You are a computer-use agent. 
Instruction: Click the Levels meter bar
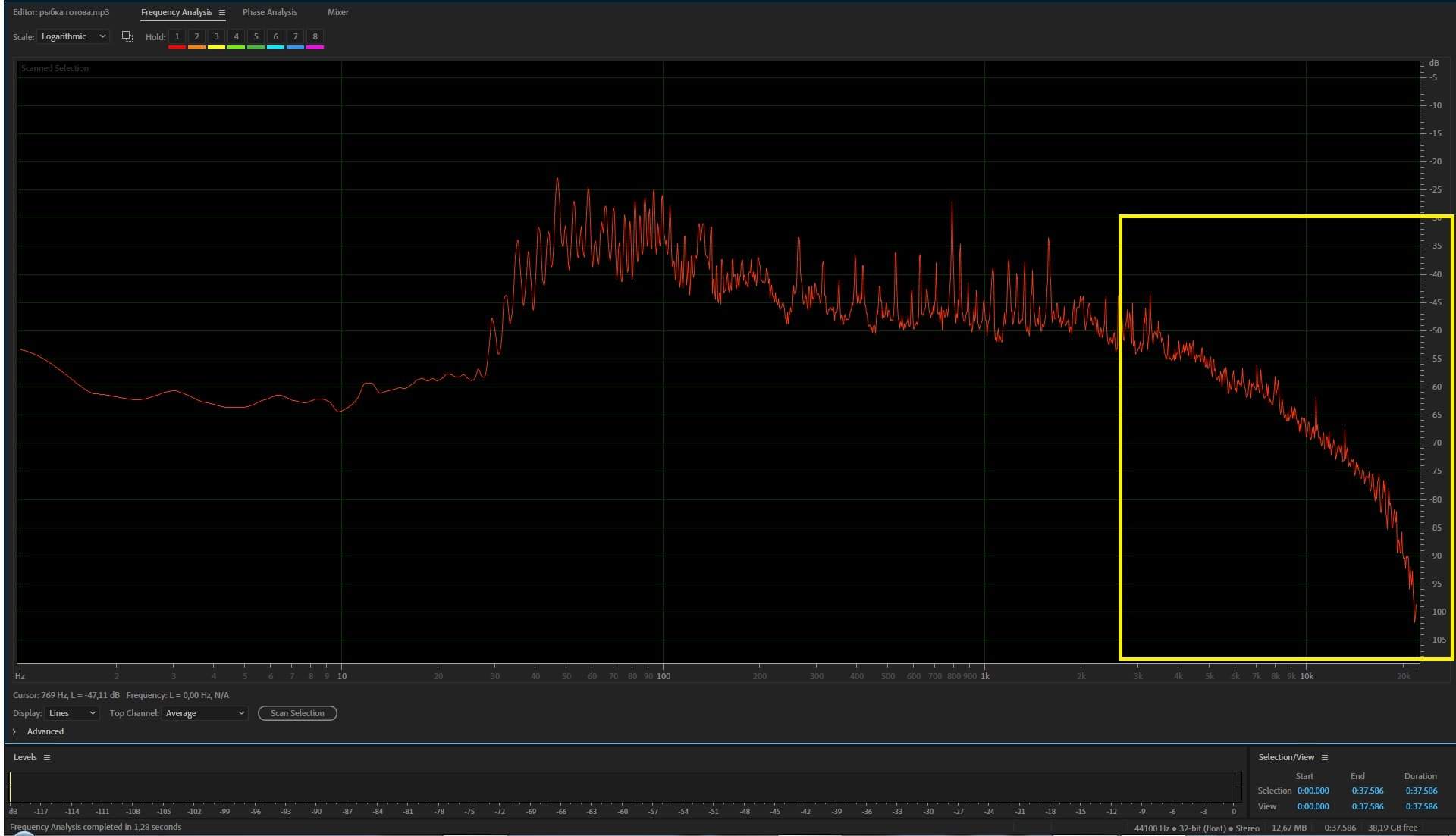pyautogui.click(x=622, y=787)
